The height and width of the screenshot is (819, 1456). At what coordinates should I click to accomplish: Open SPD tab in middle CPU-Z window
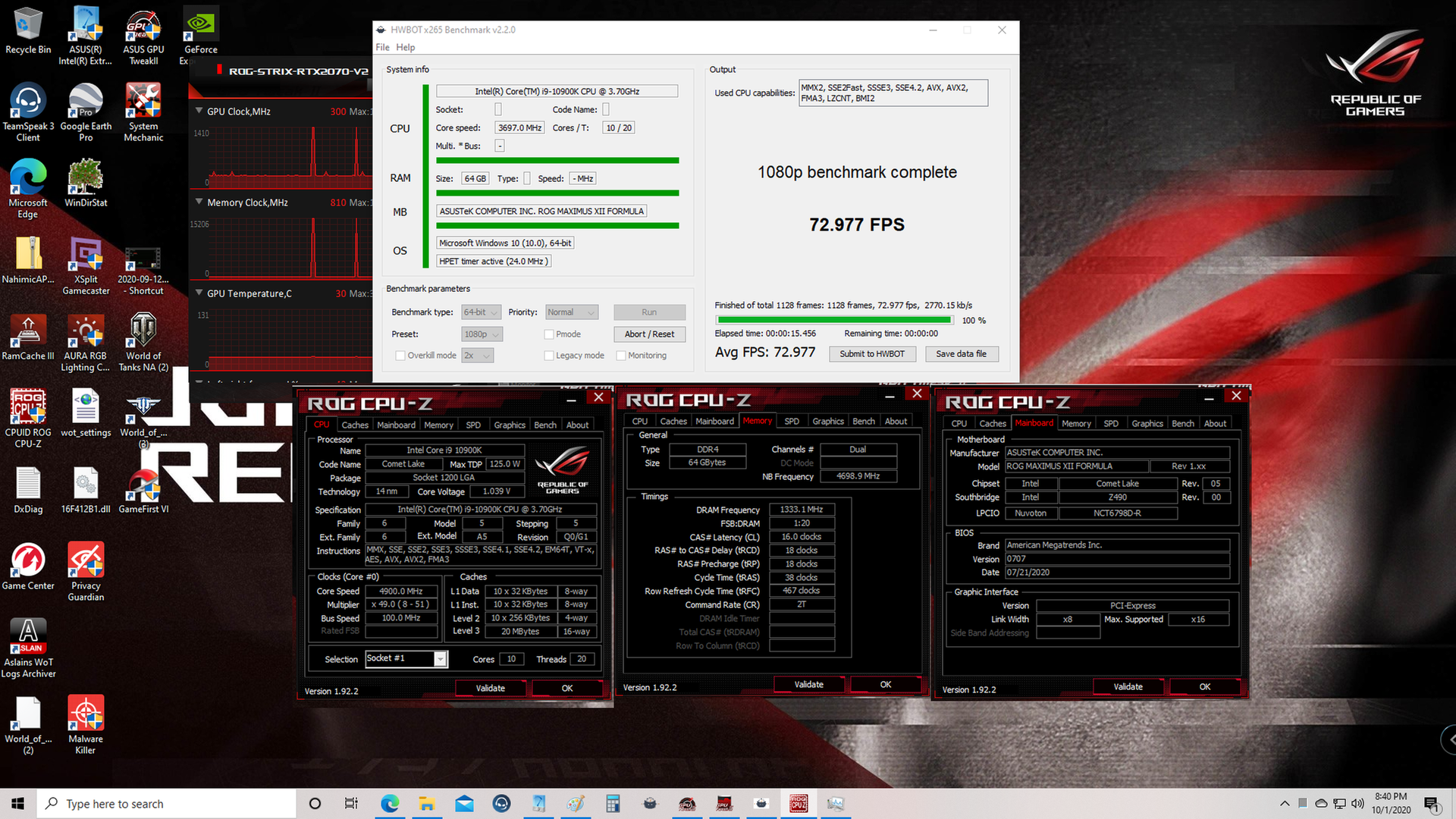792,421
